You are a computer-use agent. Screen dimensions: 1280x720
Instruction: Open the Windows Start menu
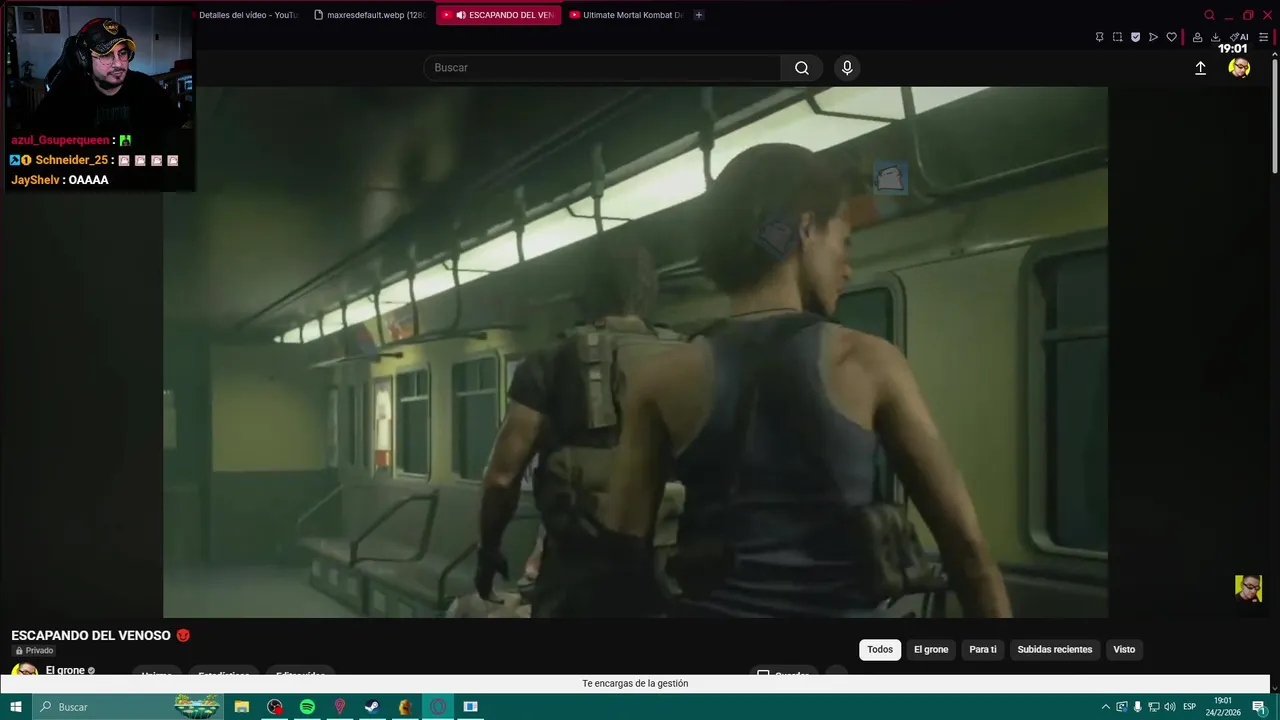click(x=15, y=707)
